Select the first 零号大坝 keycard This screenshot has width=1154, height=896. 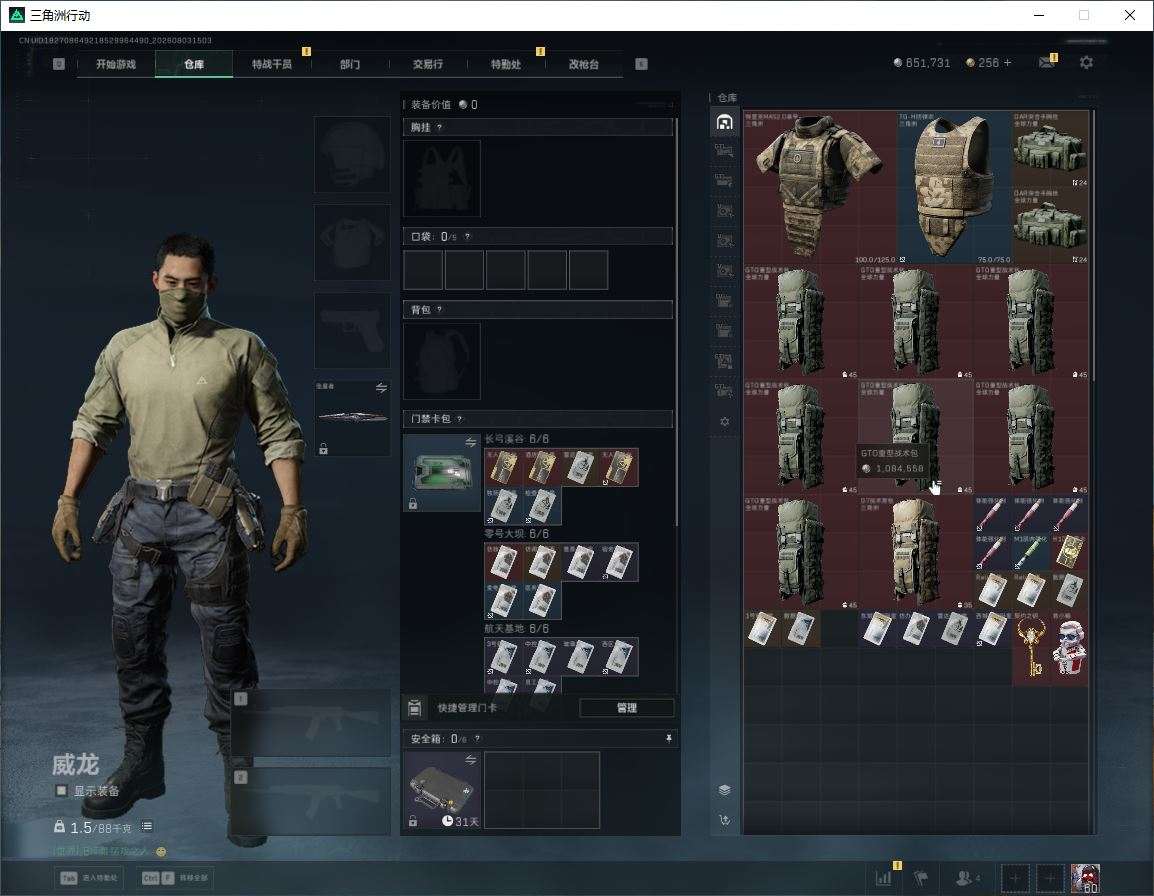point(503,562)
